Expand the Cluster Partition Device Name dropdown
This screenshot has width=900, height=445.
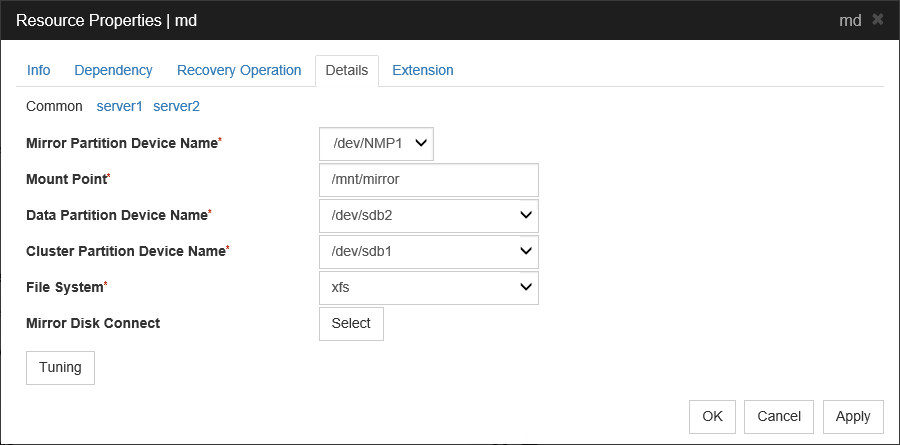[x=428, y=251]
